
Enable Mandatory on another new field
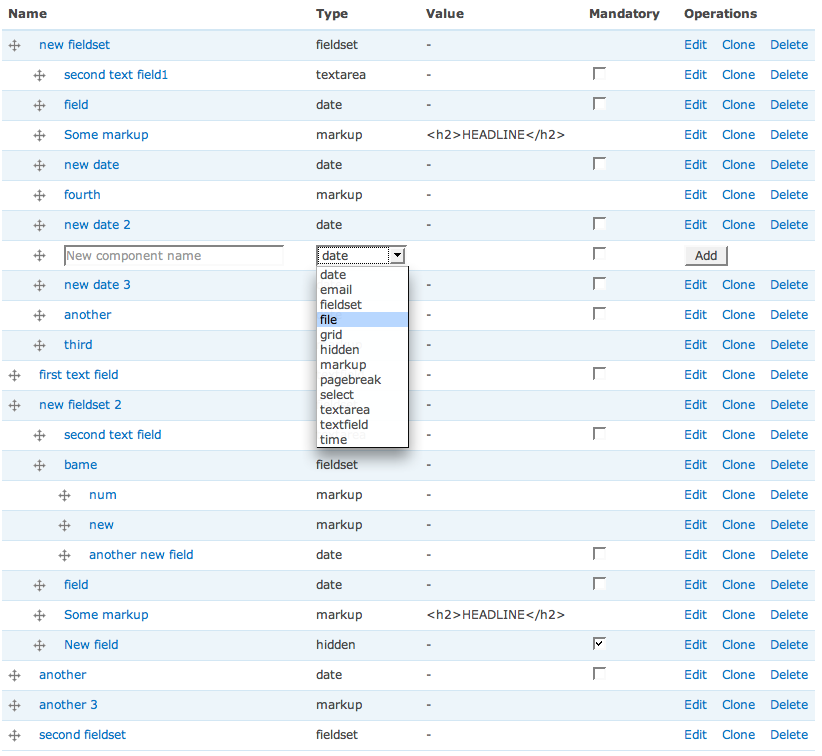coord(599,553)
